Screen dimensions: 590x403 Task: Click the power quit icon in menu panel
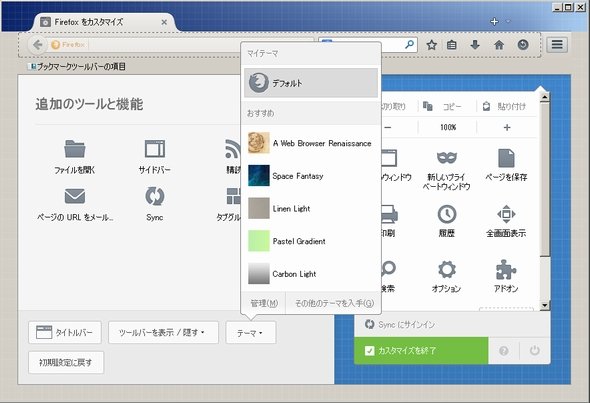(x=535, y=351)
